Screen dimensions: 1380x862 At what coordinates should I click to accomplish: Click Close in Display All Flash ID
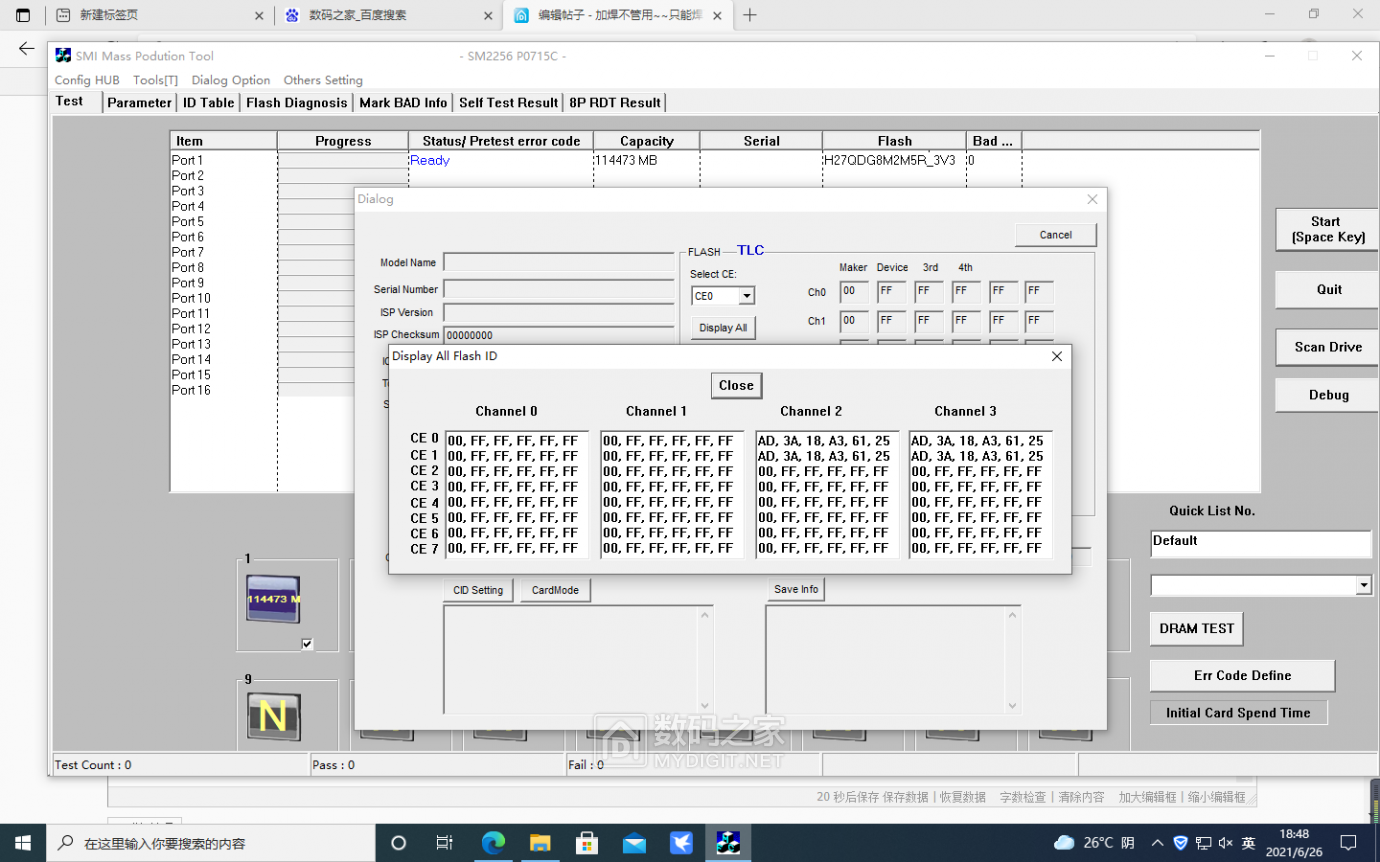pyautogui.click(x=736, y=385)
